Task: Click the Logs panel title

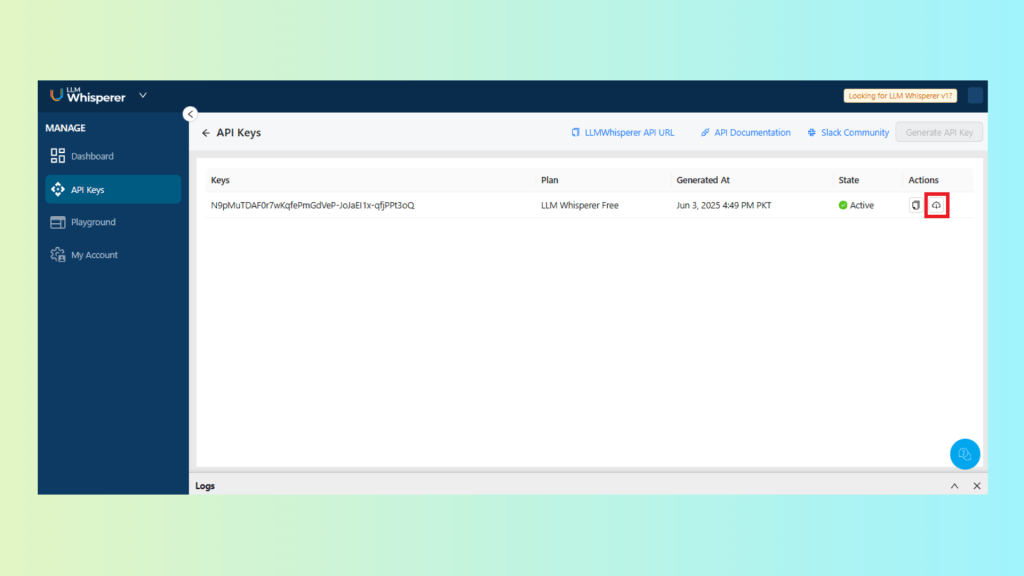Action: coord(205,486)
